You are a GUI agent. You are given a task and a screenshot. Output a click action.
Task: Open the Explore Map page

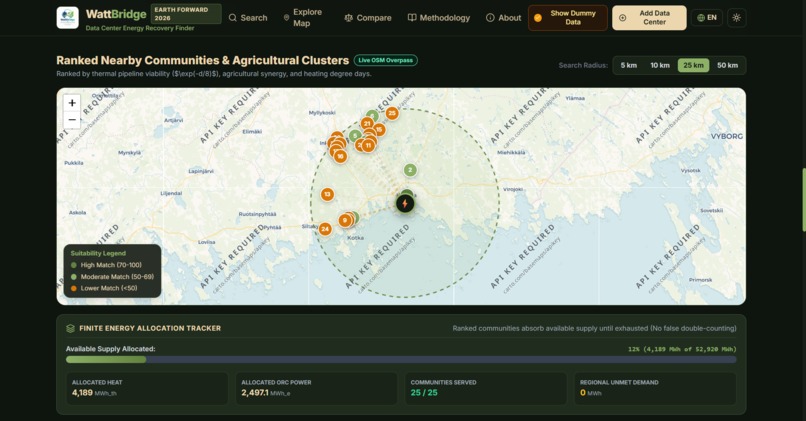coord(303,17)
